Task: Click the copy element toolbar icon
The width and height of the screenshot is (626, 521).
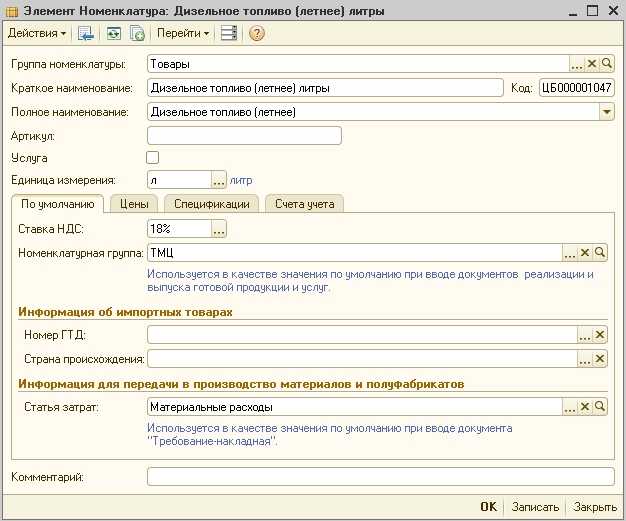Action: pyautogui.click(x=137, y=33)
